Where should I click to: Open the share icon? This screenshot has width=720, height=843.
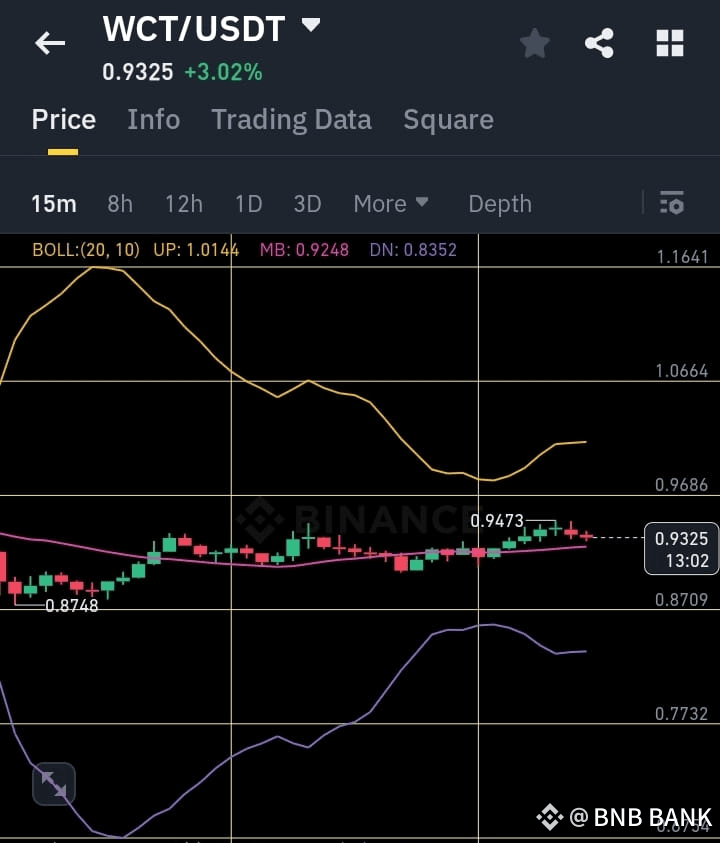(x=600, y=43)
